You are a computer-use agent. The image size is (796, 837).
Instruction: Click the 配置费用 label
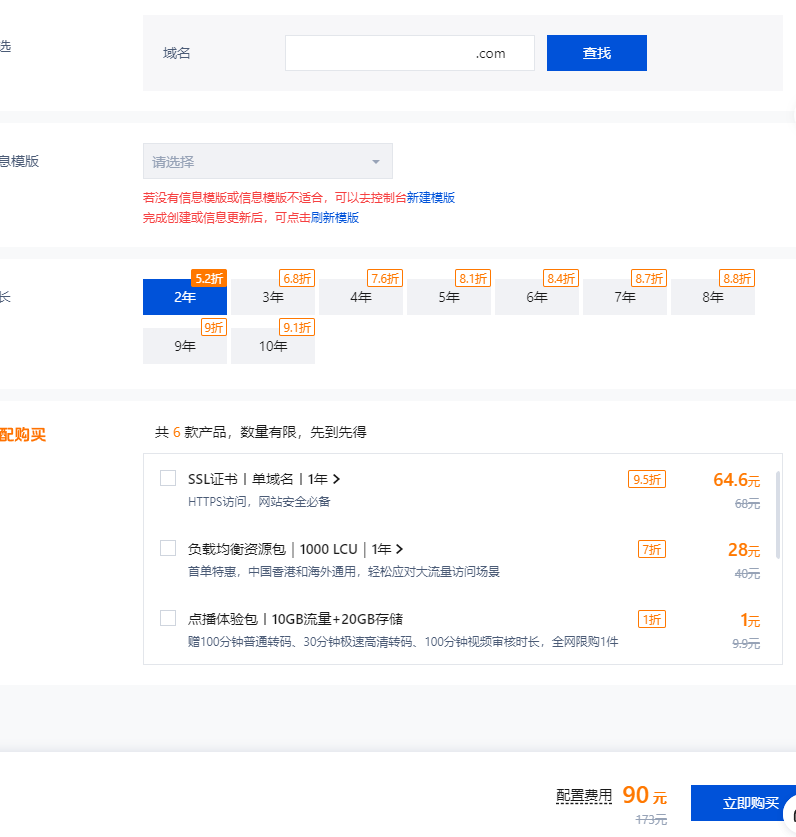(584, 796)
